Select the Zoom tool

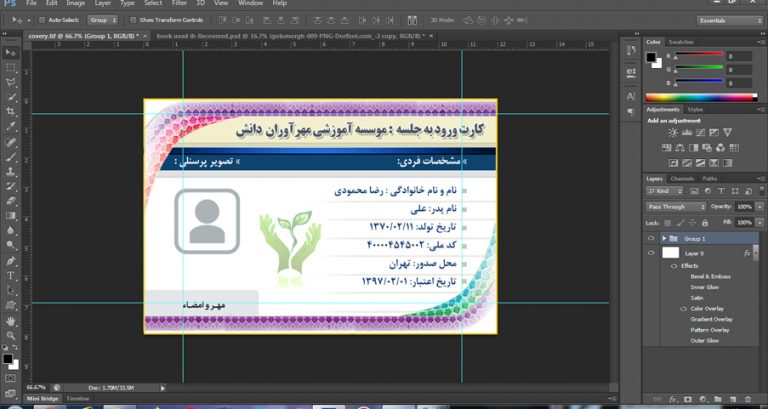(x=10, y=336)
